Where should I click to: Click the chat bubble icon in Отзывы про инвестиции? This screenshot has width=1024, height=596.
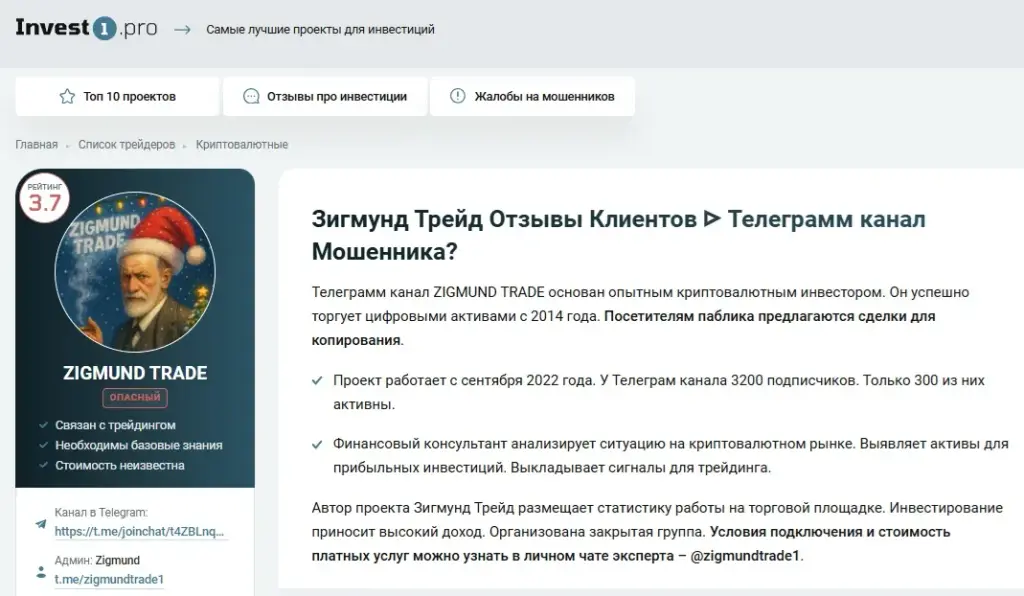[251, 97]
